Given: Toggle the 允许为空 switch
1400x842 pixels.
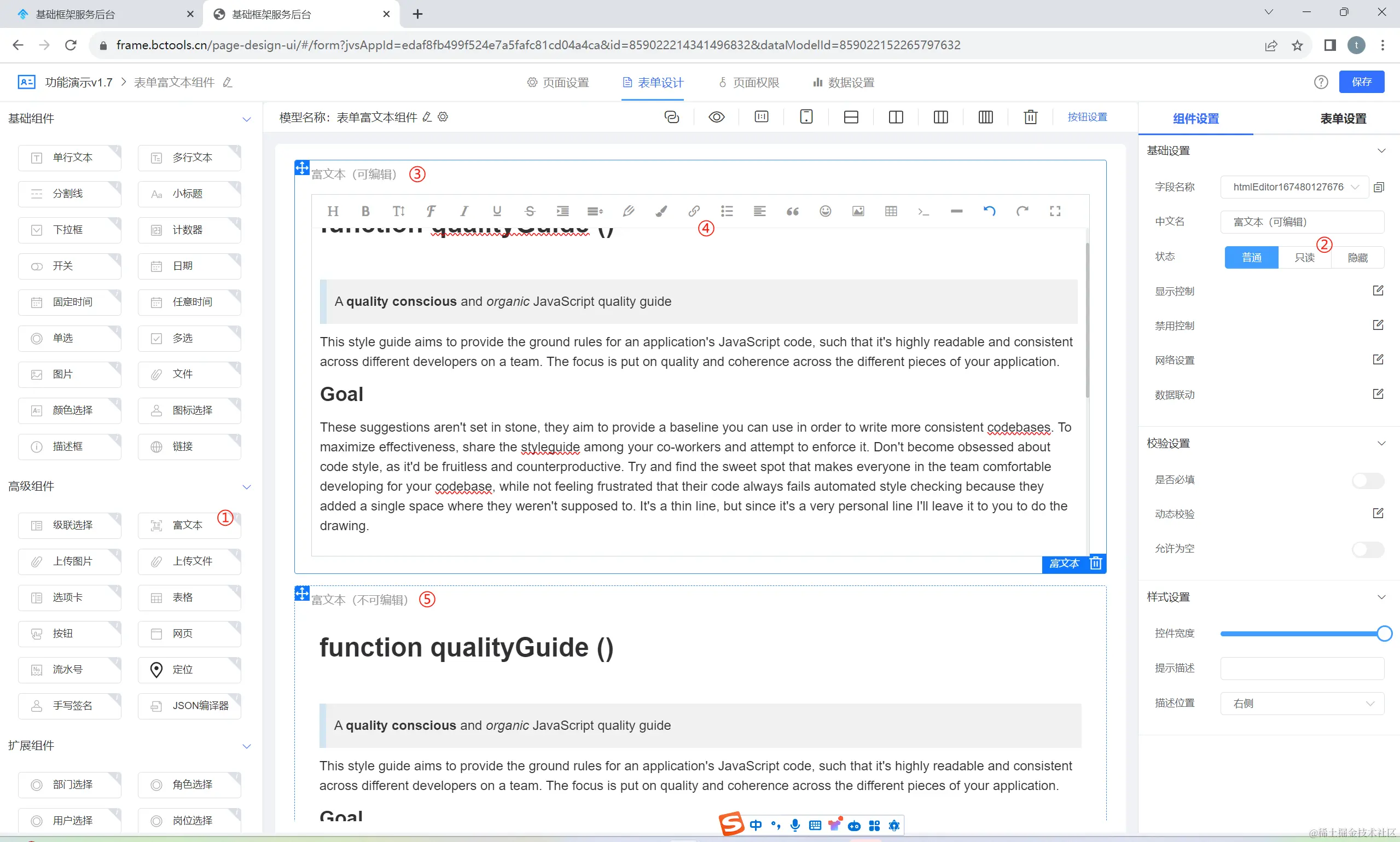Looking at the screenshot, I should click(x=1368, y=549).
